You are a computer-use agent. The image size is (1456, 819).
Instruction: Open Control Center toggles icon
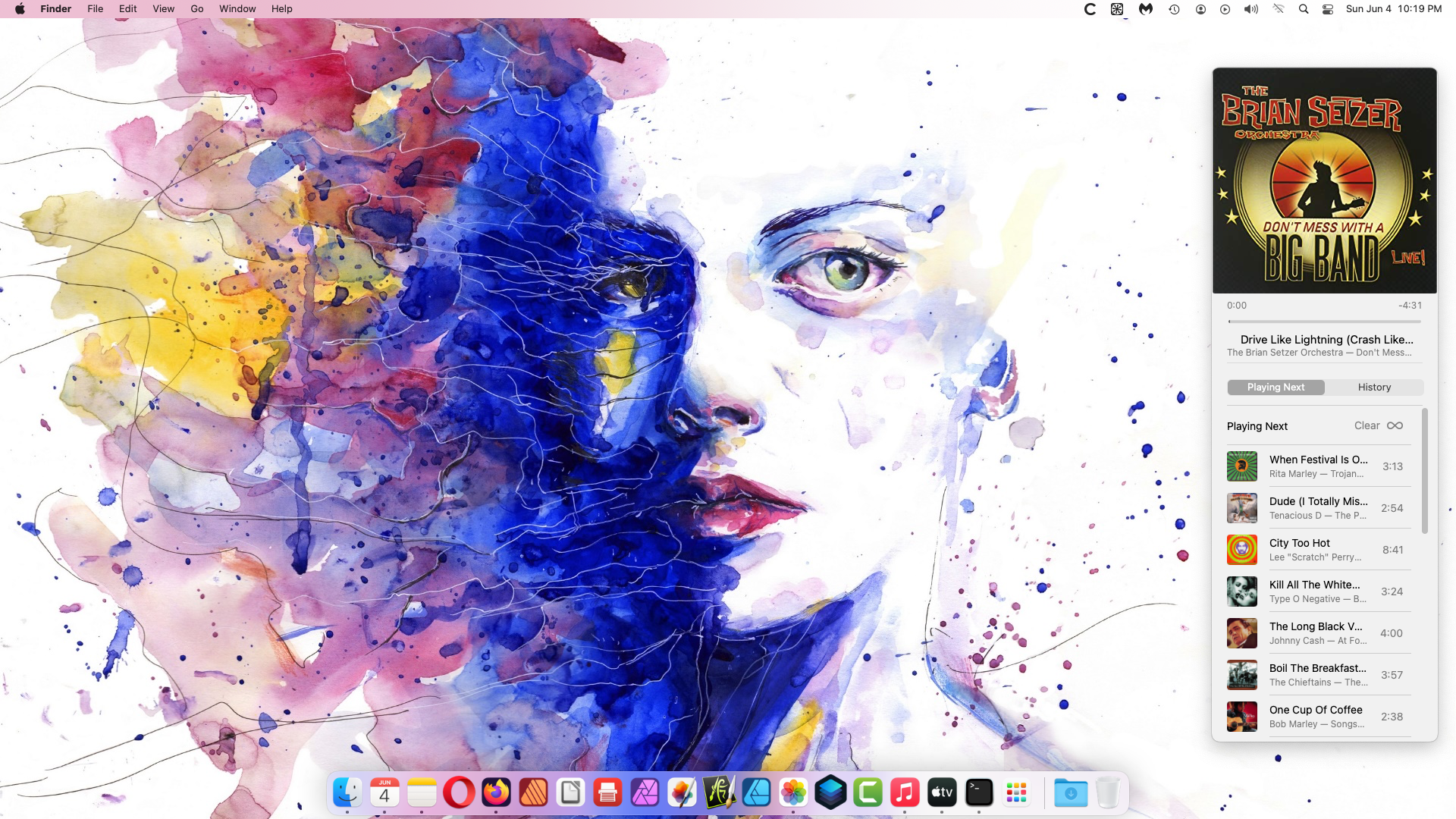[x=1328, y=9]
